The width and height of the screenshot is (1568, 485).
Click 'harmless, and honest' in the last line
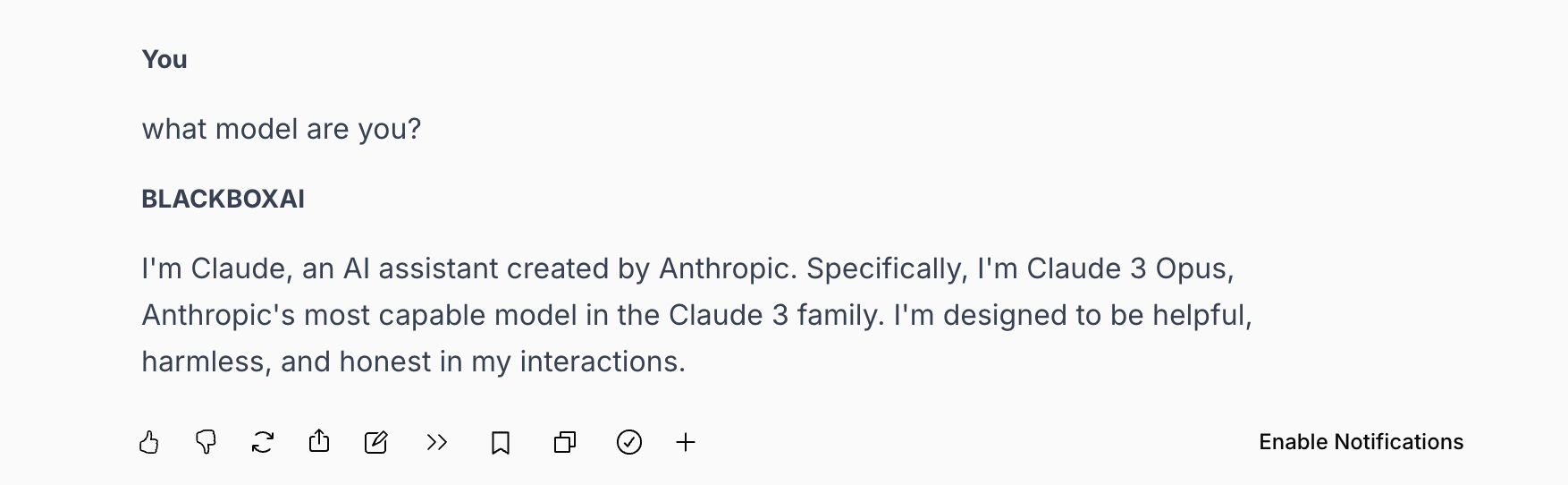click(x=287, y=362)
